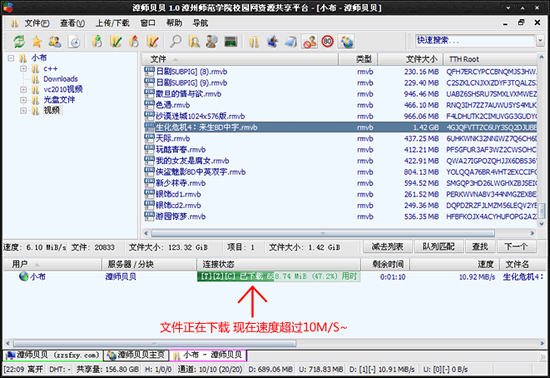Click the 下一个 button
The height and width of the screenshot is (378, 550).
click(x=516, y=247)
